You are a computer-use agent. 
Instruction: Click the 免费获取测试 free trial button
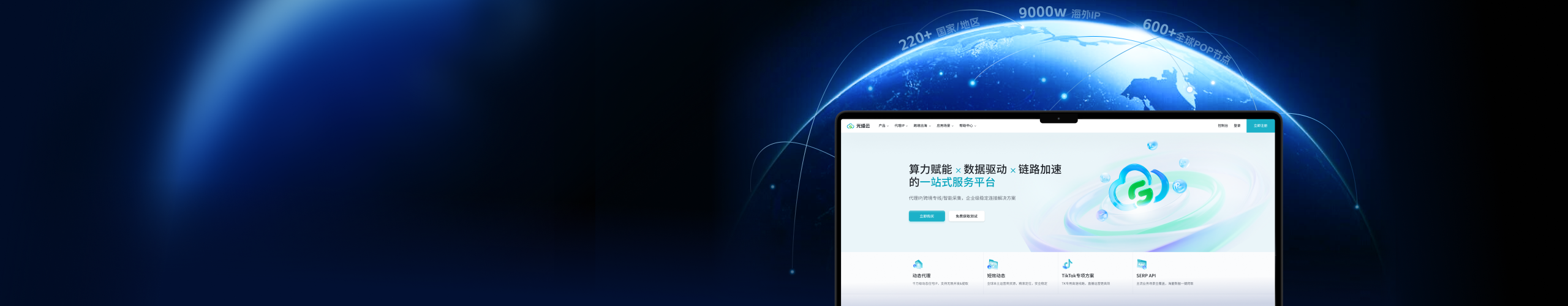[967, 216]
